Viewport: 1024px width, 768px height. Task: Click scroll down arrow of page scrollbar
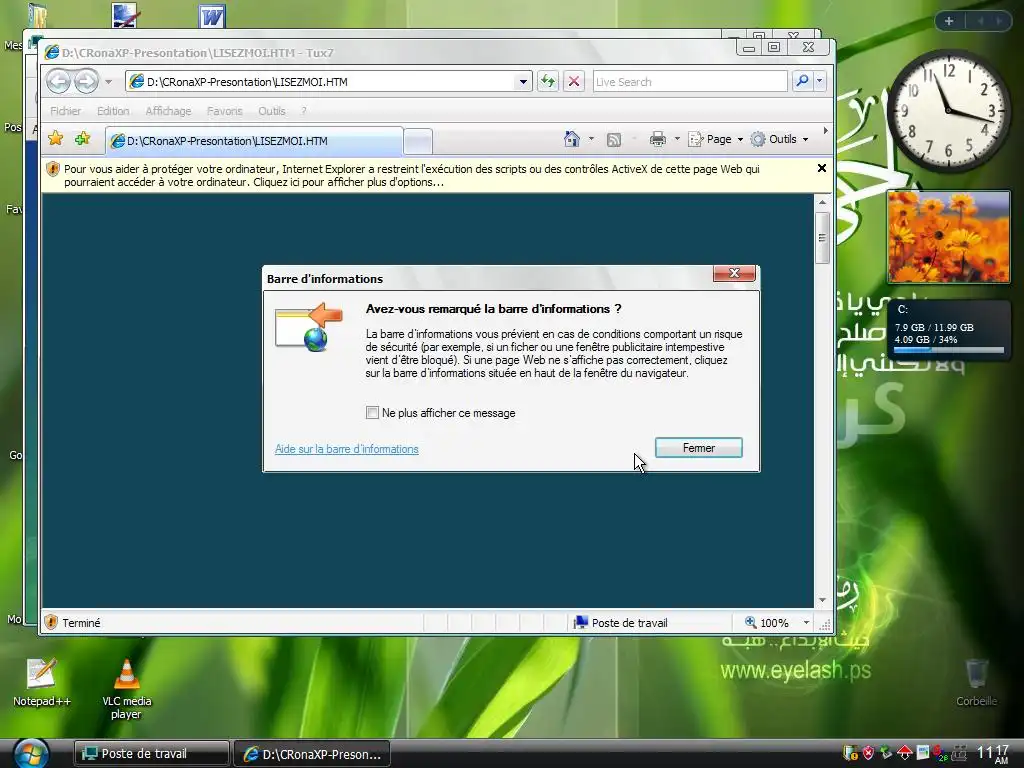point(822,600)
